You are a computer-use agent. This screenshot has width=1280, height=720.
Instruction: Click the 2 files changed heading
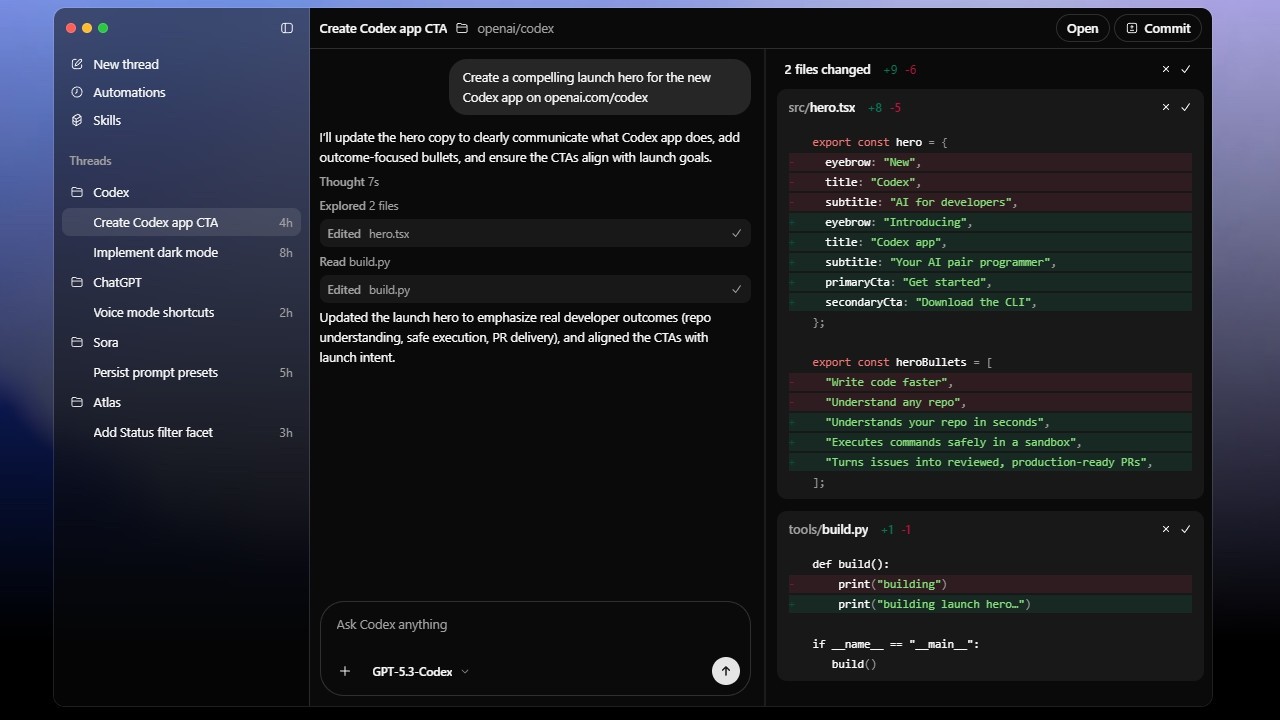(827, 69)
